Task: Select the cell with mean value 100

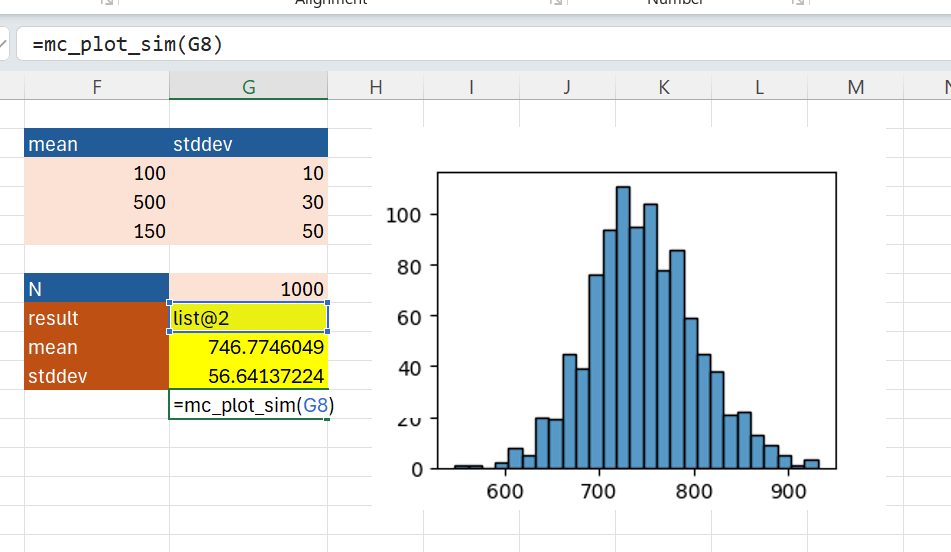Action: click(97, 172)
